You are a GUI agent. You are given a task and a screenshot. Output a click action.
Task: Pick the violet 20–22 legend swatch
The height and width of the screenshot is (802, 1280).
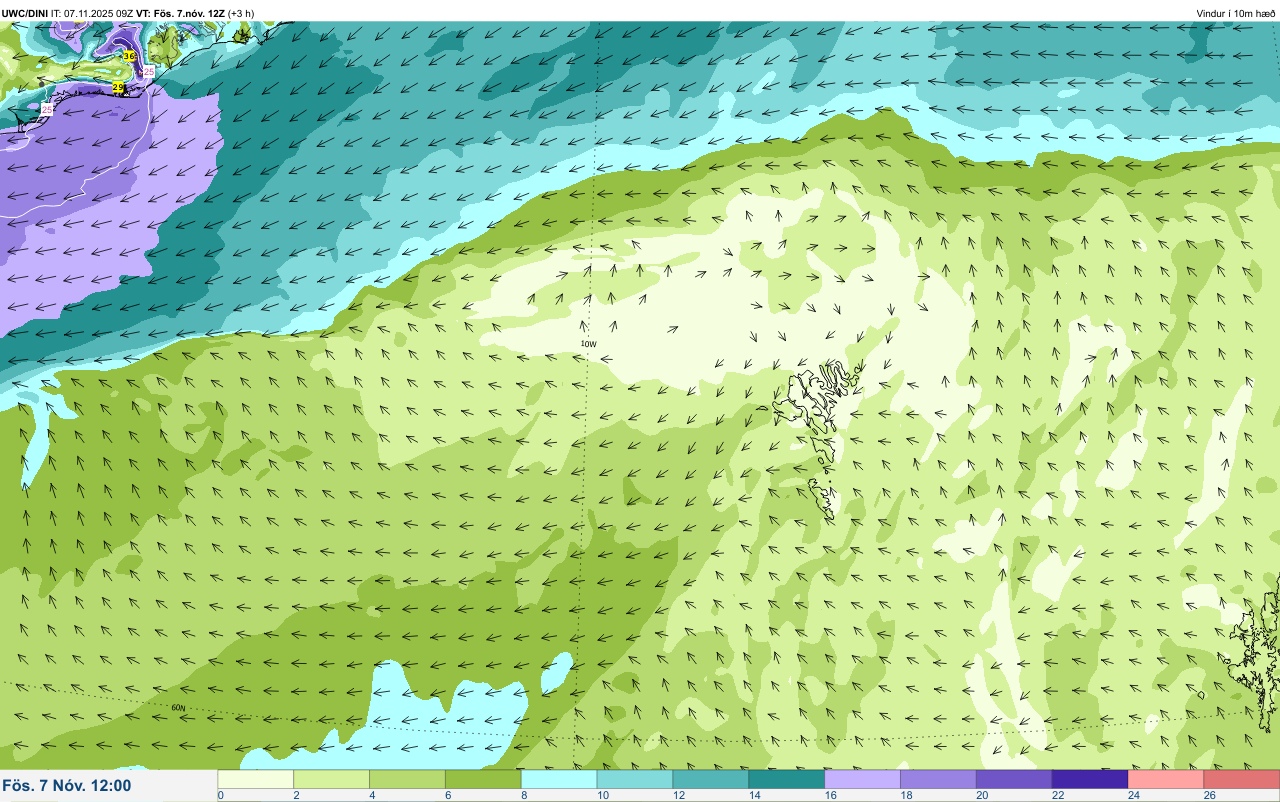click(1014, 779)
